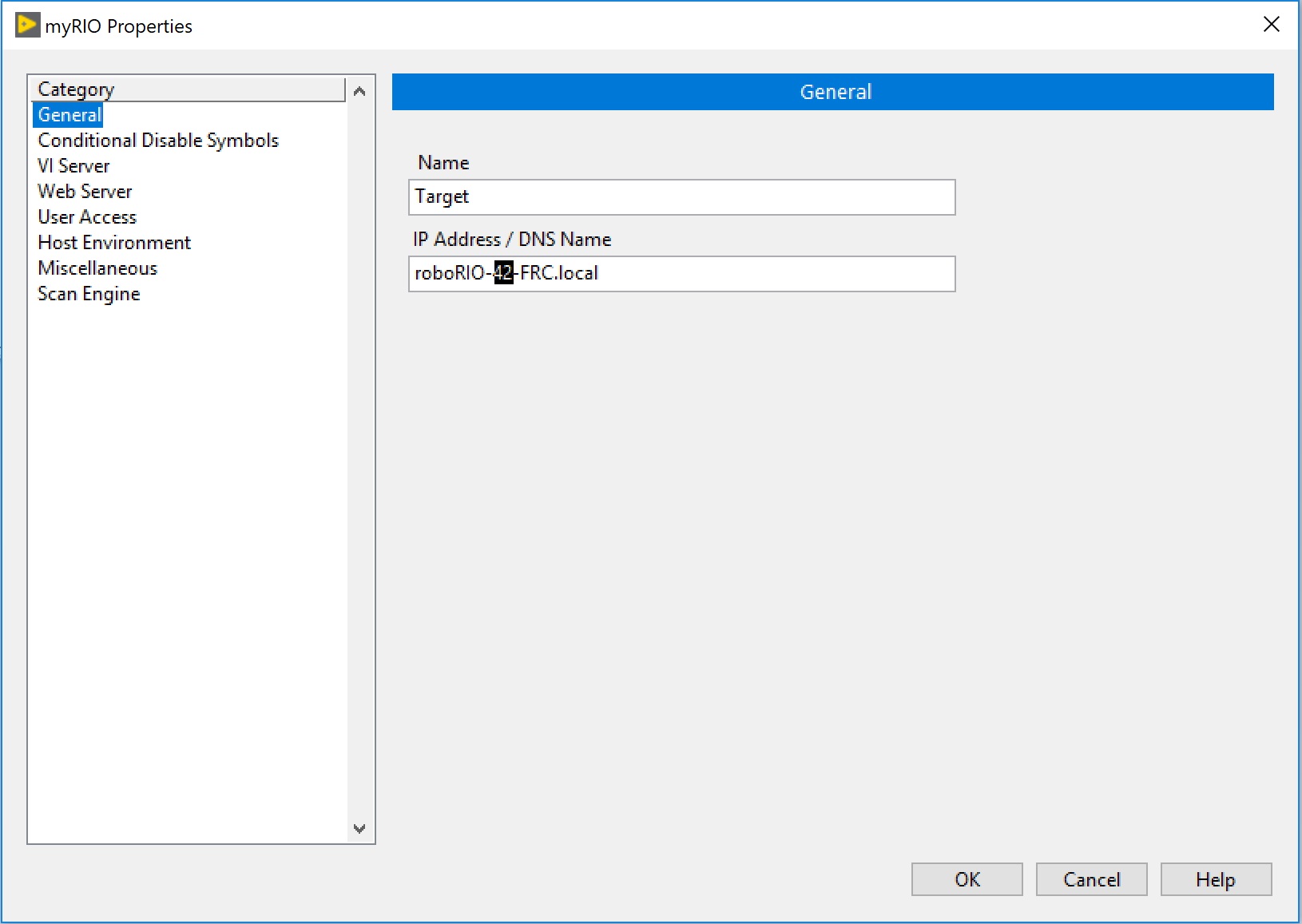
Task: Open Conditional Disable Symbols category
Action: 158,141
